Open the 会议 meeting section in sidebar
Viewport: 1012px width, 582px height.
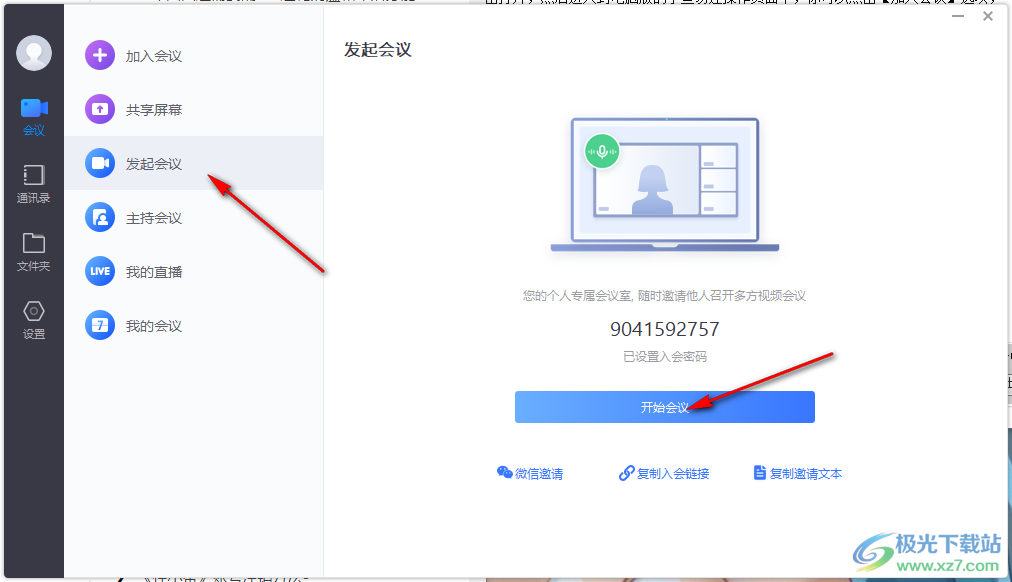click(34, 116)
